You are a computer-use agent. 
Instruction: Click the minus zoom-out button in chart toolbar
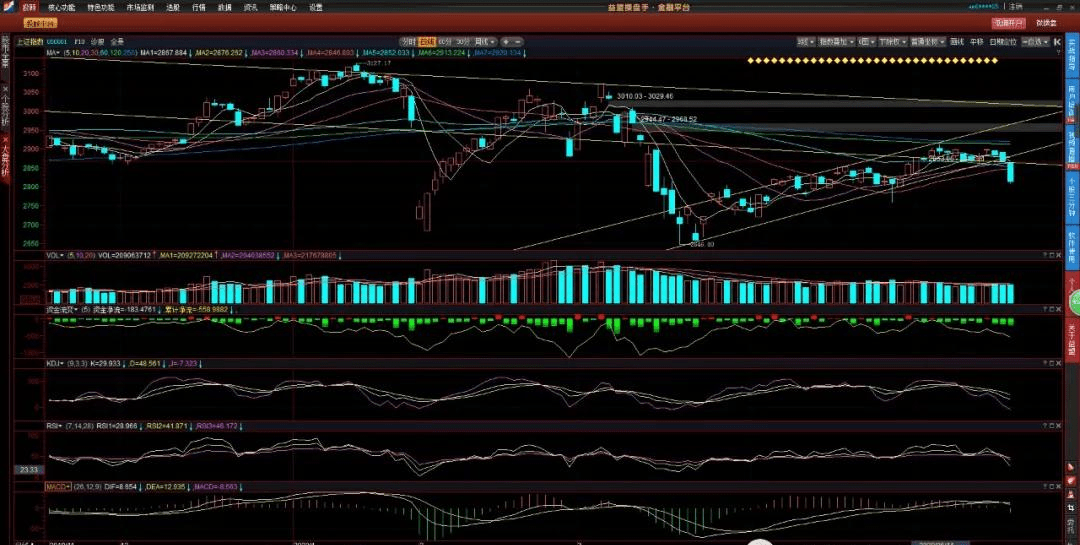pyautogui.click(x=517, y=42)
